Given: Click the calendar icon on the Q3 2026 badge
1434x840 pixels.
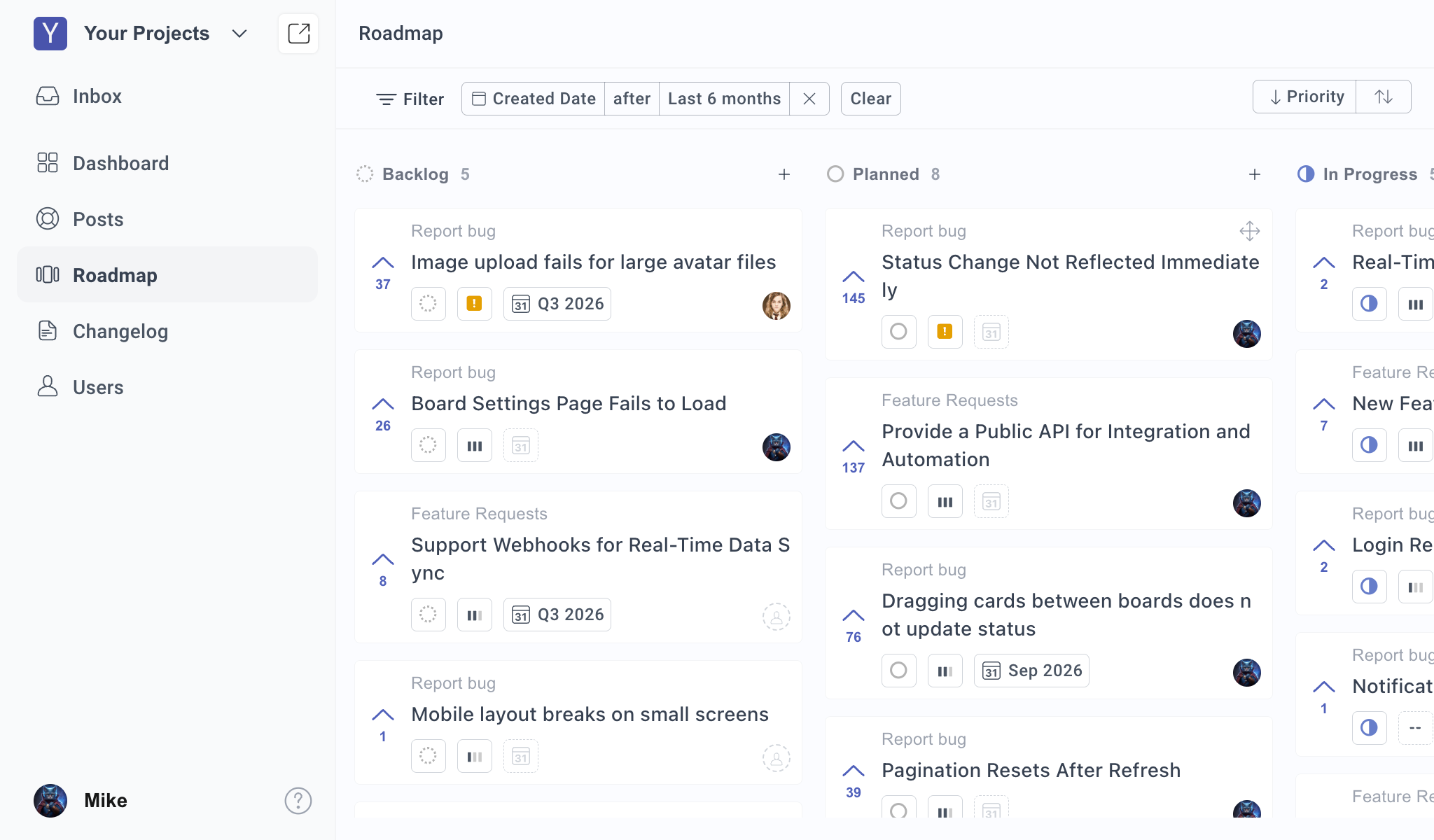Looking at the screenshot, I should click(522, 304).
